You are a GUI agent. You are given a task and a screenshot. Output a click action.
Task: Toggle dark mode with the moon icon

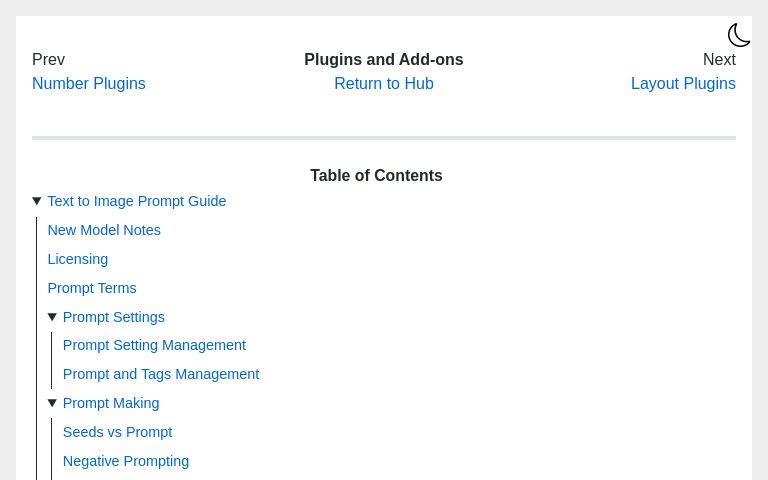[739, 35]
